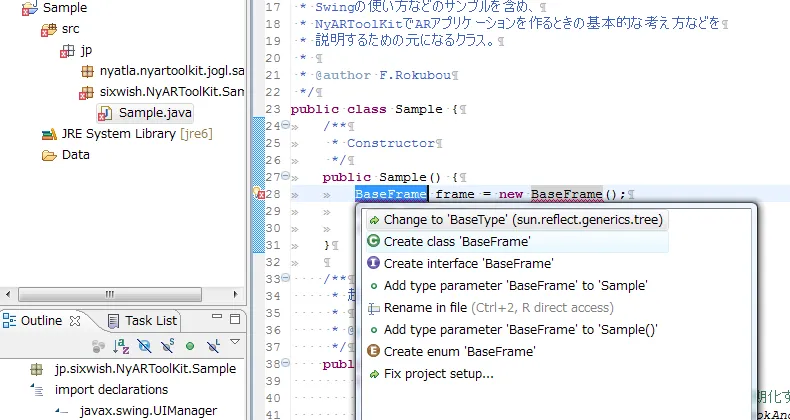Click the src source folder icon
This screenshot has width=790, height=420.
click(48, 30)
